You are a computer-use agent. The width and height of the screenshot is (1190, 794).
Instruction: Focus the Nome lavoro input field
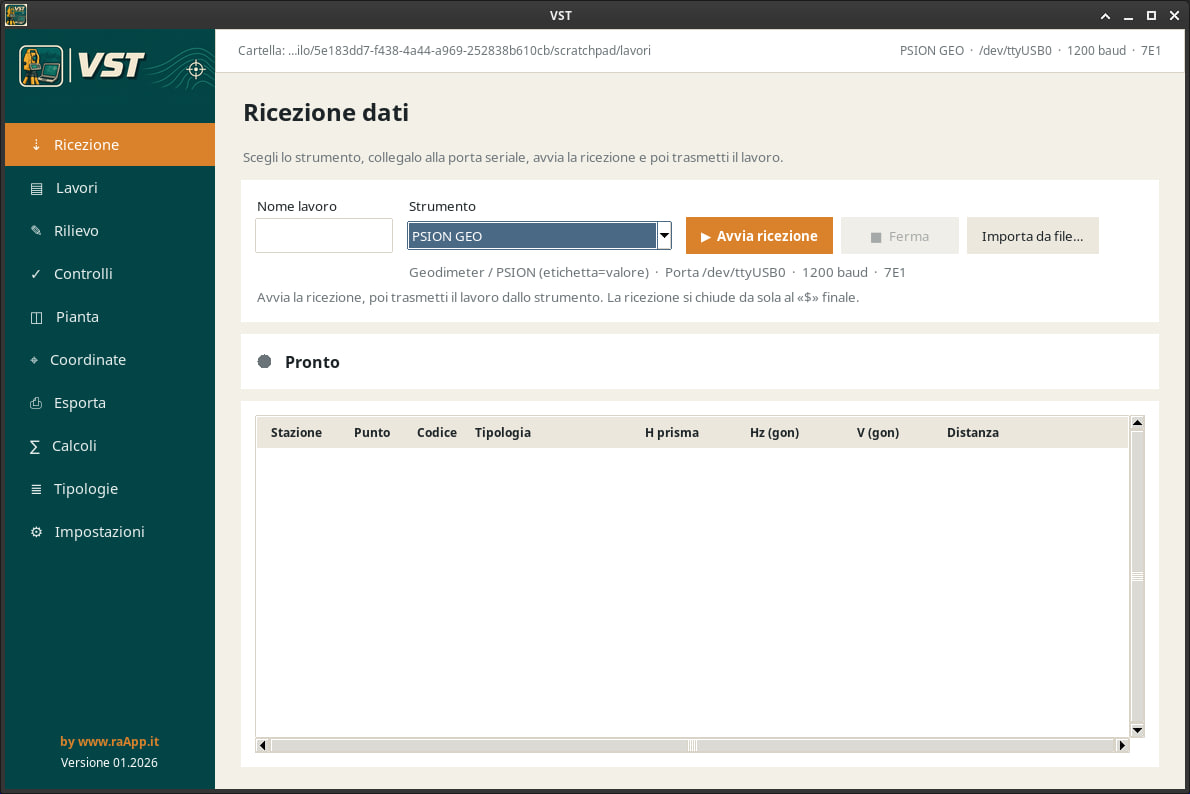pos(324,235)
